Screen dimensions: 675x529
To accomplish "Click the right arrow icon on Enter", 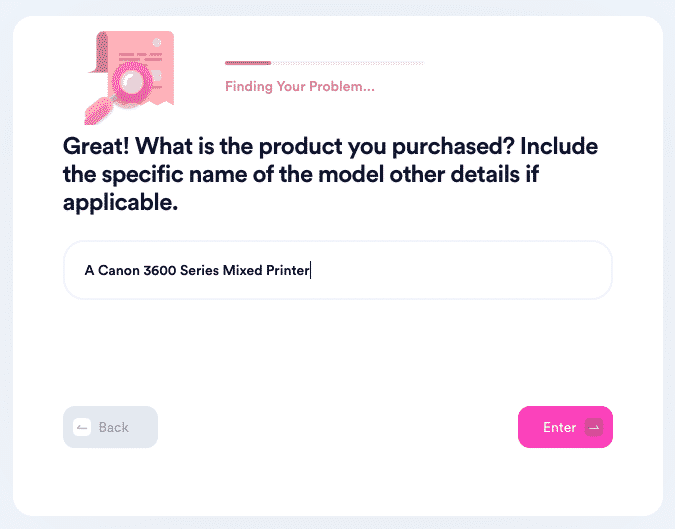I will (594, 427).
